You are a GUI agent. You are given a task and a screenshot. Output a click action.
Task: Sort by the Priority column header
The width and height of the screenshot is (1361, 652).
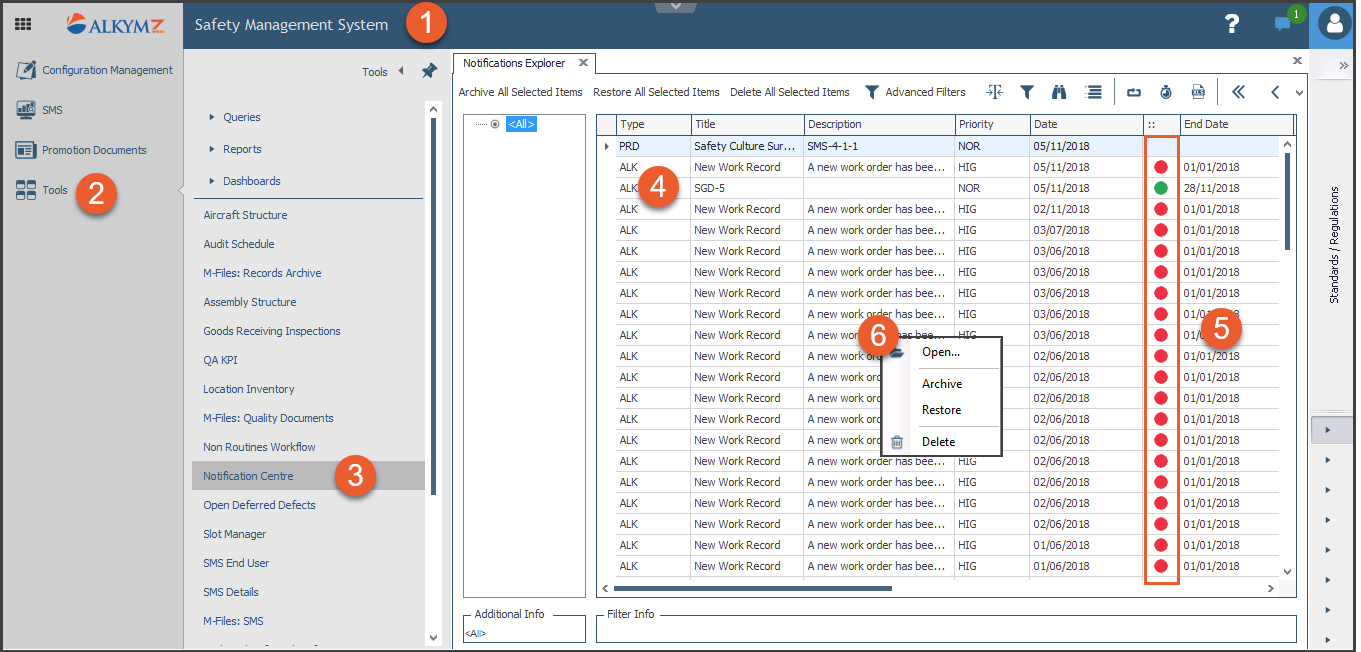click(992, 124)
